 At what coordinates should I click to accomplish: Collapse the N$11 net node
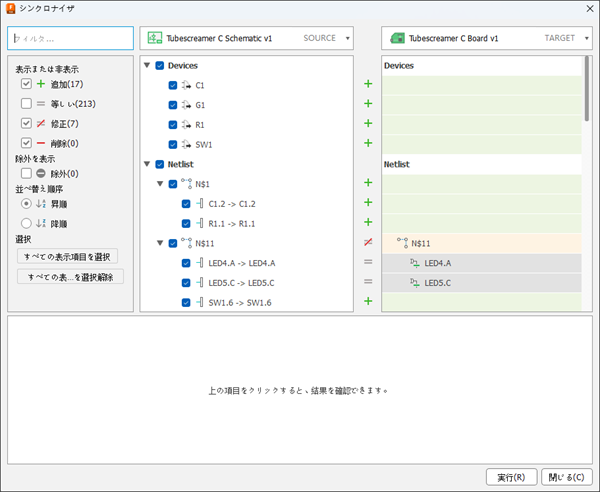(x=160, y=243)
